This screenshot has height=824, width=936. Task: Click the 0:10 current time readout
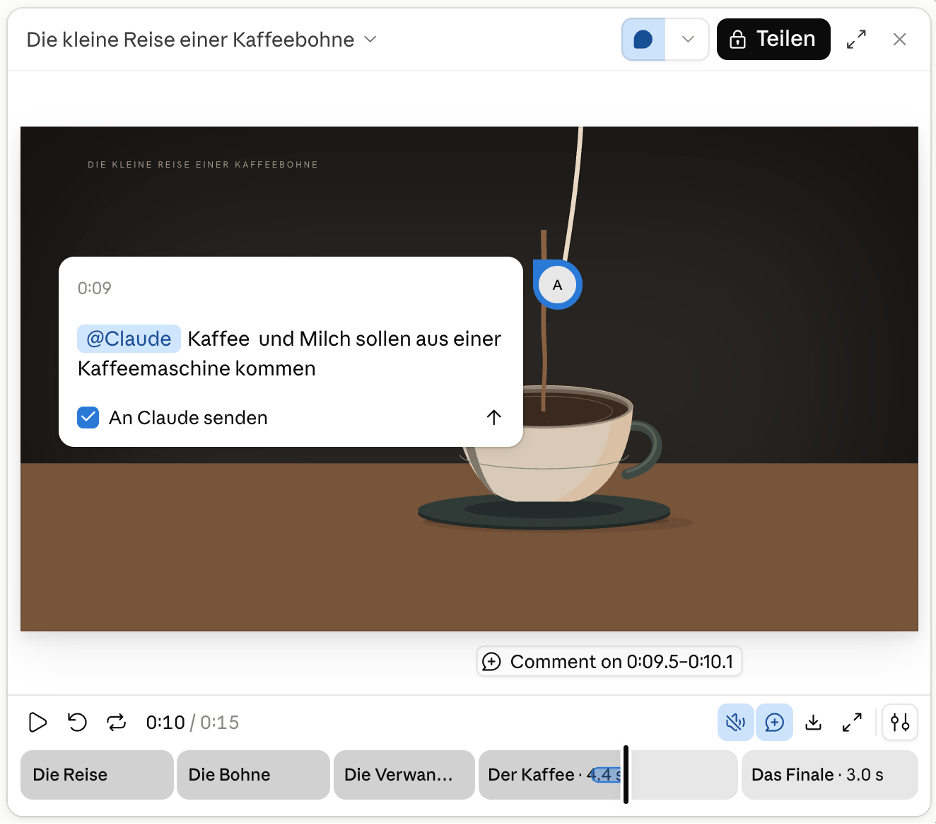click(165, 722)
